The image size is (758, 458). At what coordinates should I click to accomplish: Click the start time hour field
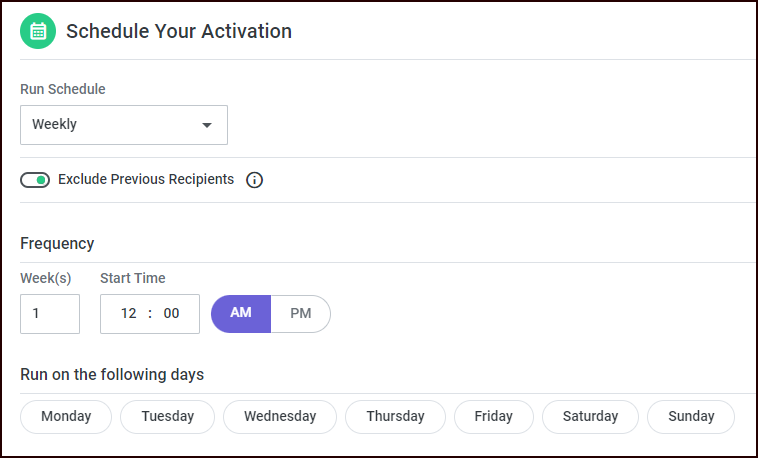pyautogui.click(x=129, y=313)
